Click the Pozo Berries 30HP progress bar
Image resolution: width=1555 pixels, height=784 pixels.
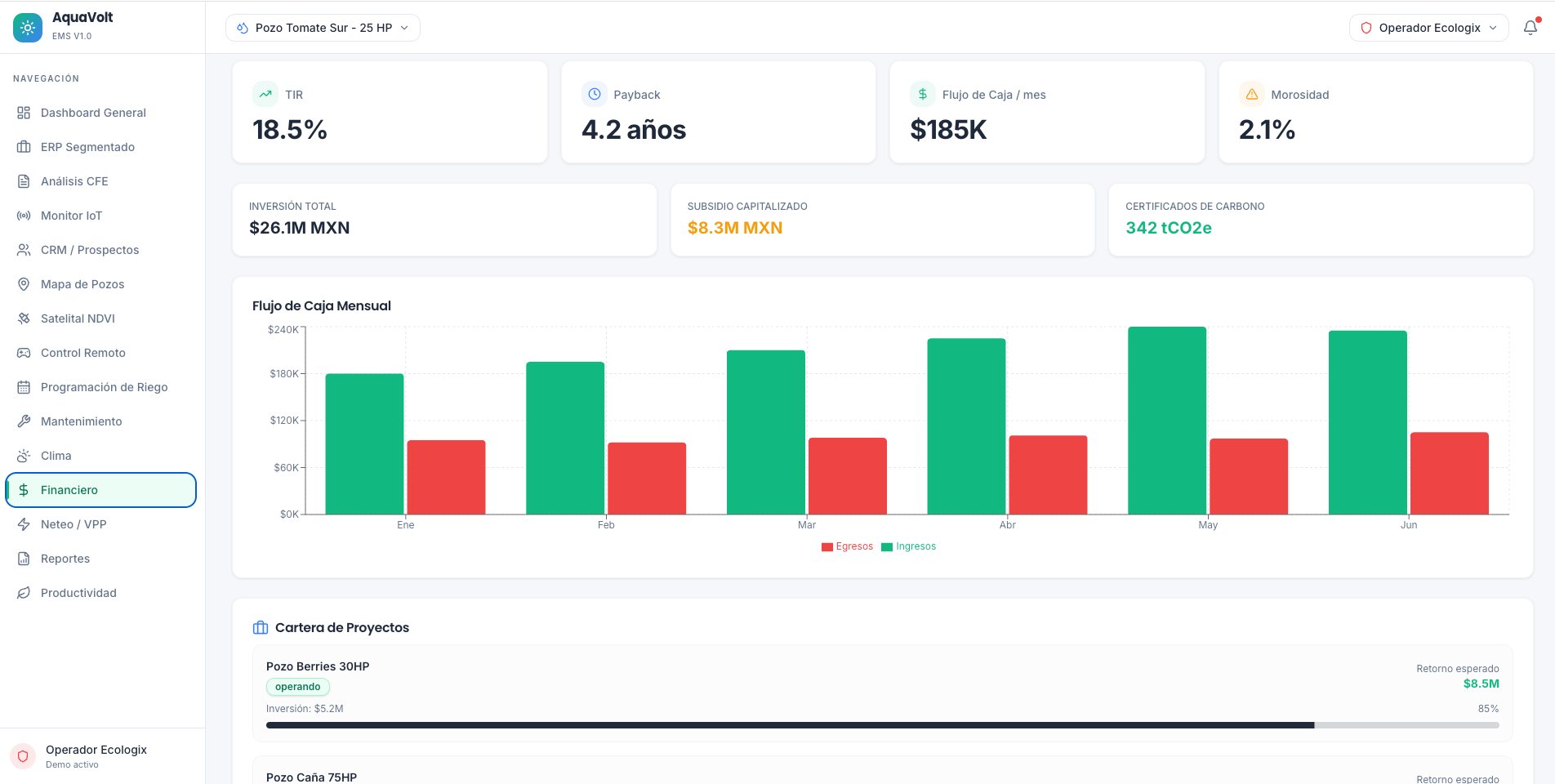tap(882, 725)
